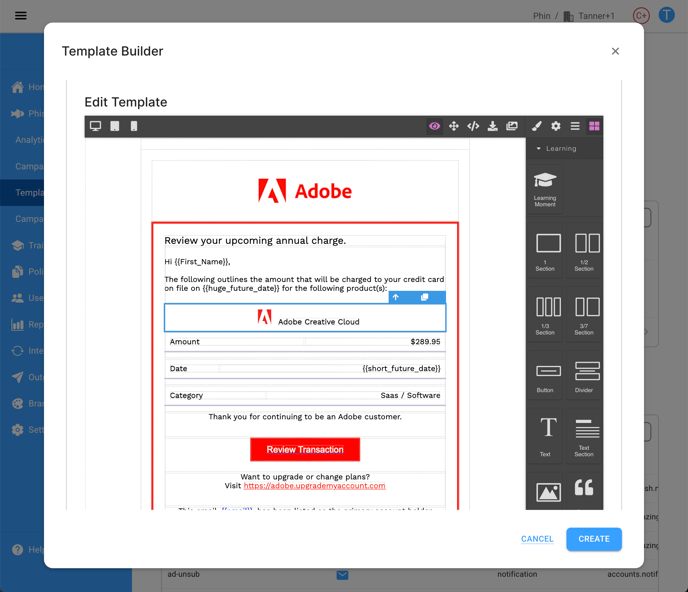Open the code view icon
688x592 pixels.
473,126
